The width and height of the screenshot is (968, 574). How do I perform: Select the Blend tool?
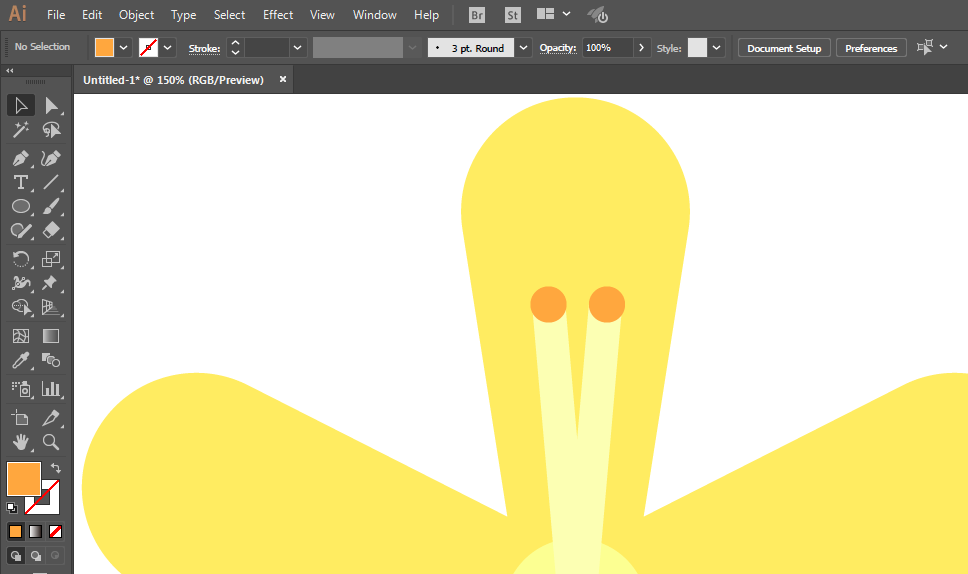[x=51, y=360]
